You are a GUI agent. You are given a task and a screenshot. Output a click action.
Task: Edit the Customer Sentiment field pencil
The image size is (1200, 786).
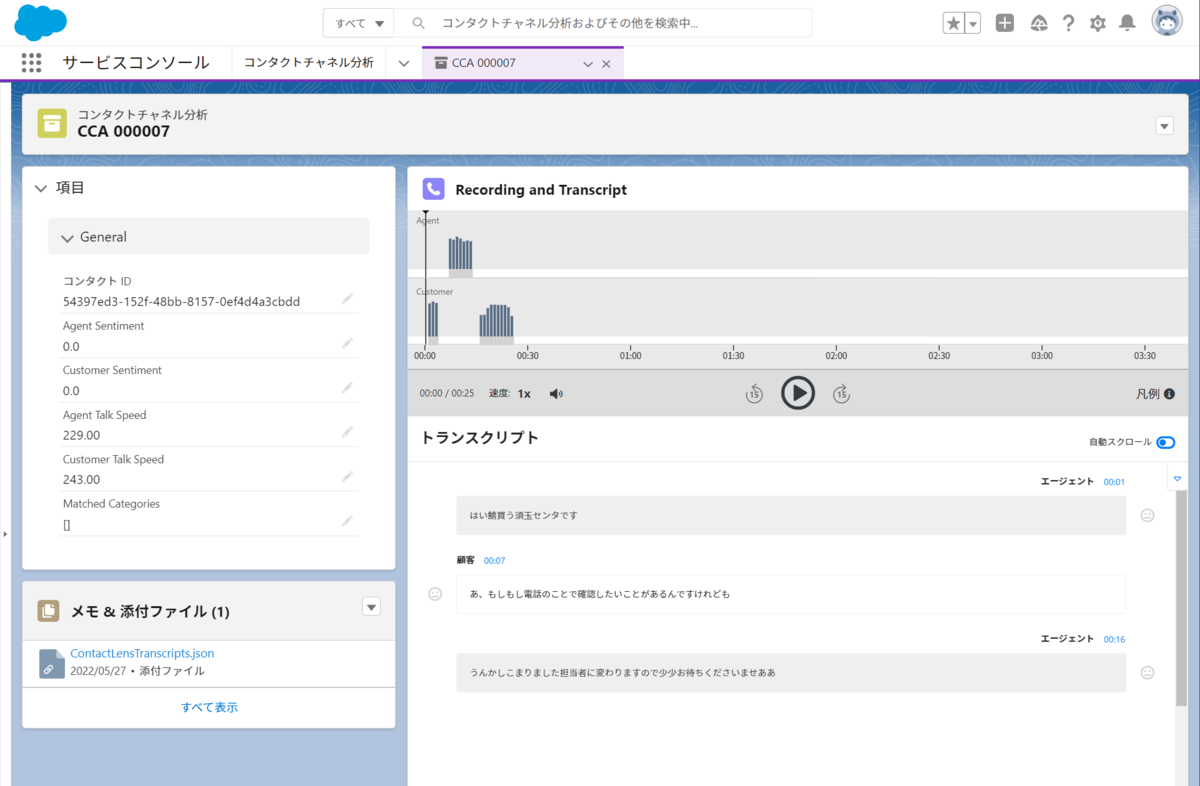click(347, 388)
